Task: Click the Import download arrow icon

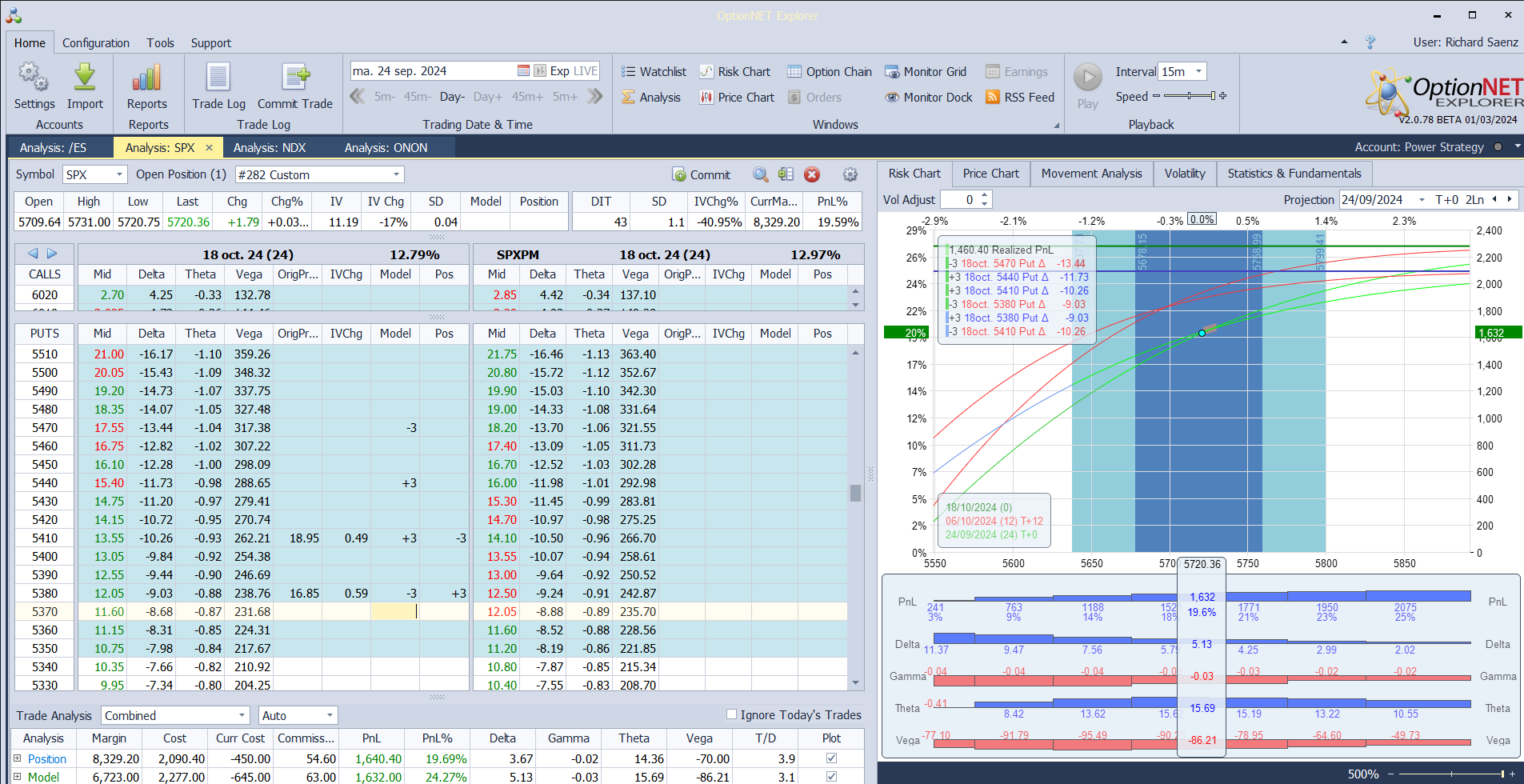Action: point(85,77)
